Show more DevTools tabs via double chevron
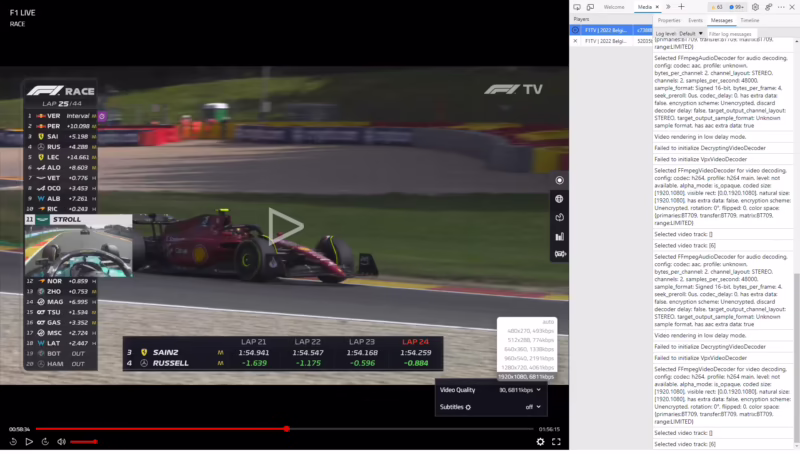 (x=668, y=7)
